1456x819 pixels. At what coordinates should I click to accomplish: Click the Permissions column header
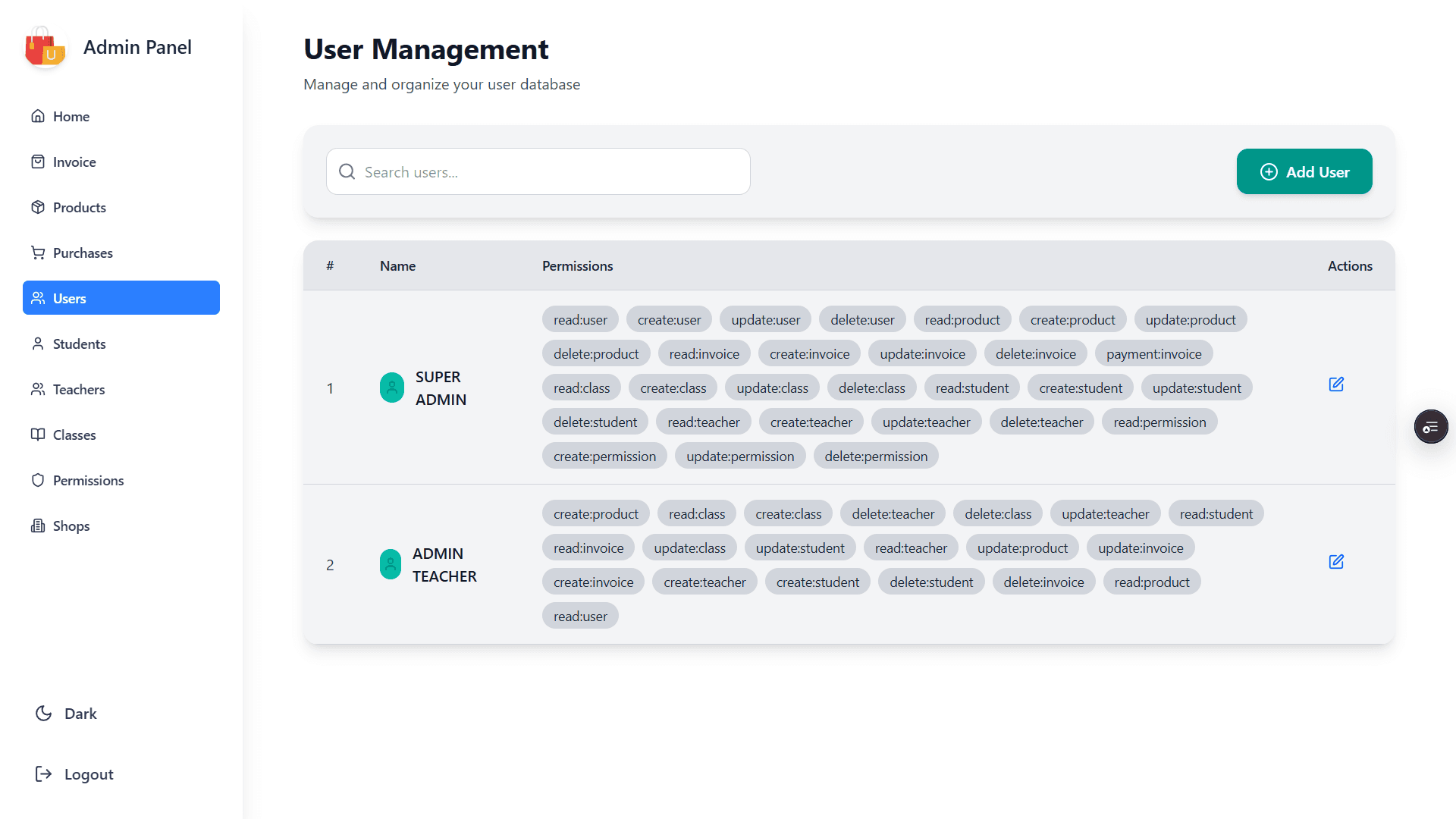[x=577, y=265]
